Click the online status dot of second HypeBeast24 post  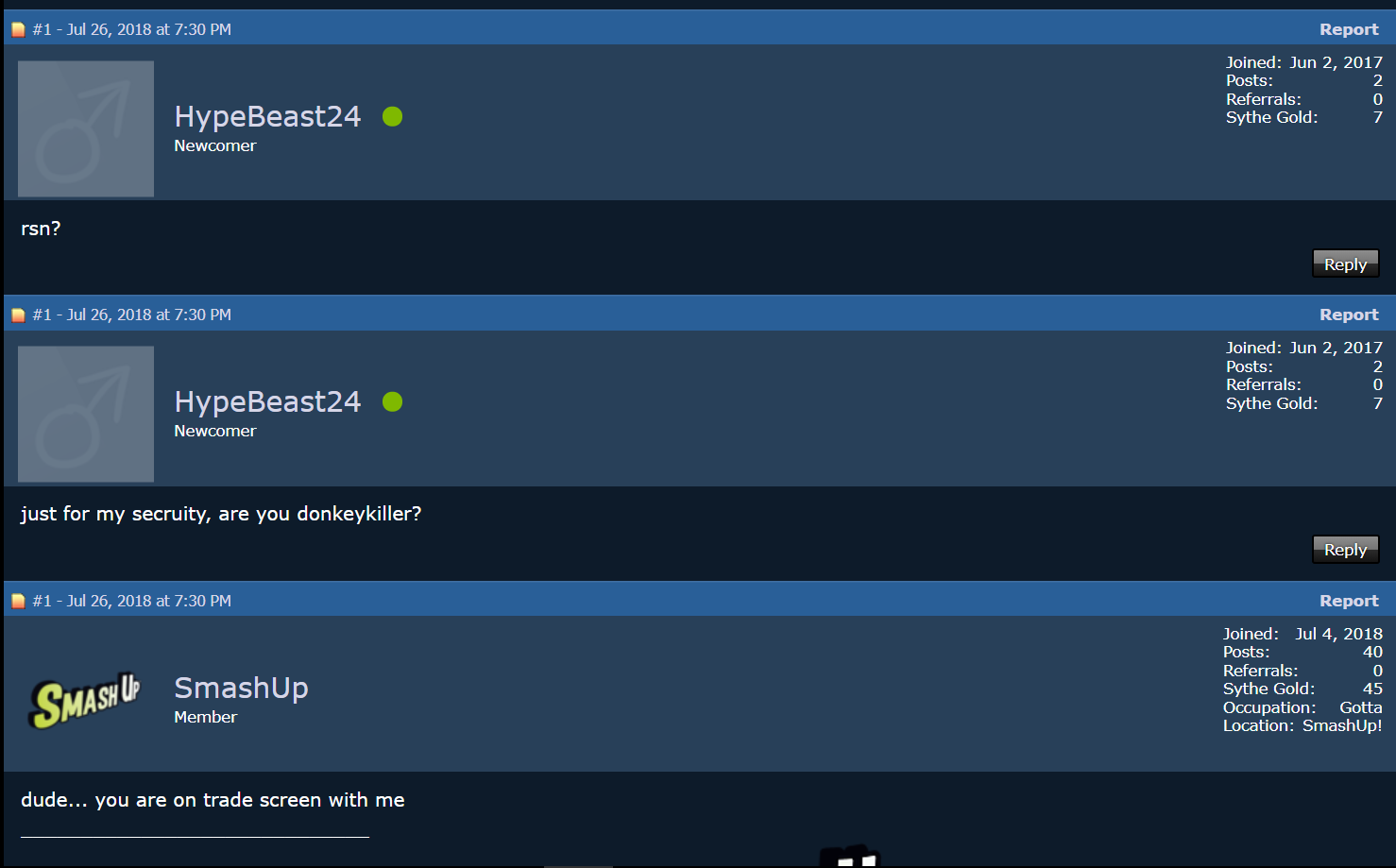pyautogui.click(x=393, y=401)
